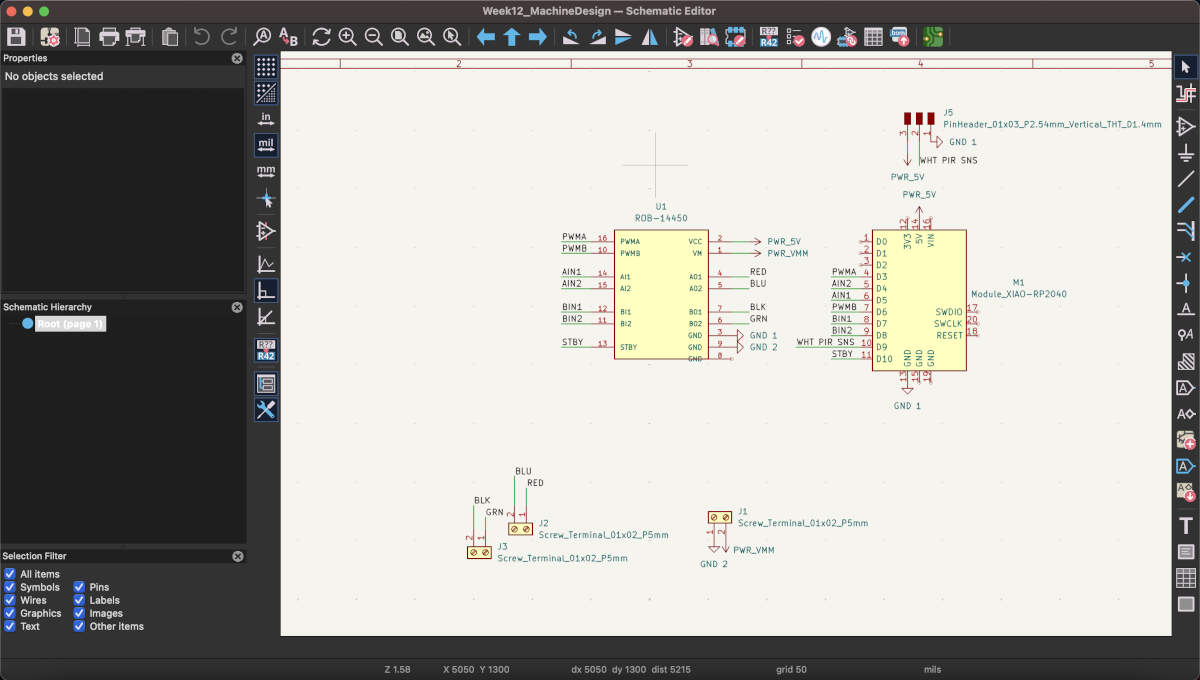Open symbol fields table editor

[x=873, y=37]
